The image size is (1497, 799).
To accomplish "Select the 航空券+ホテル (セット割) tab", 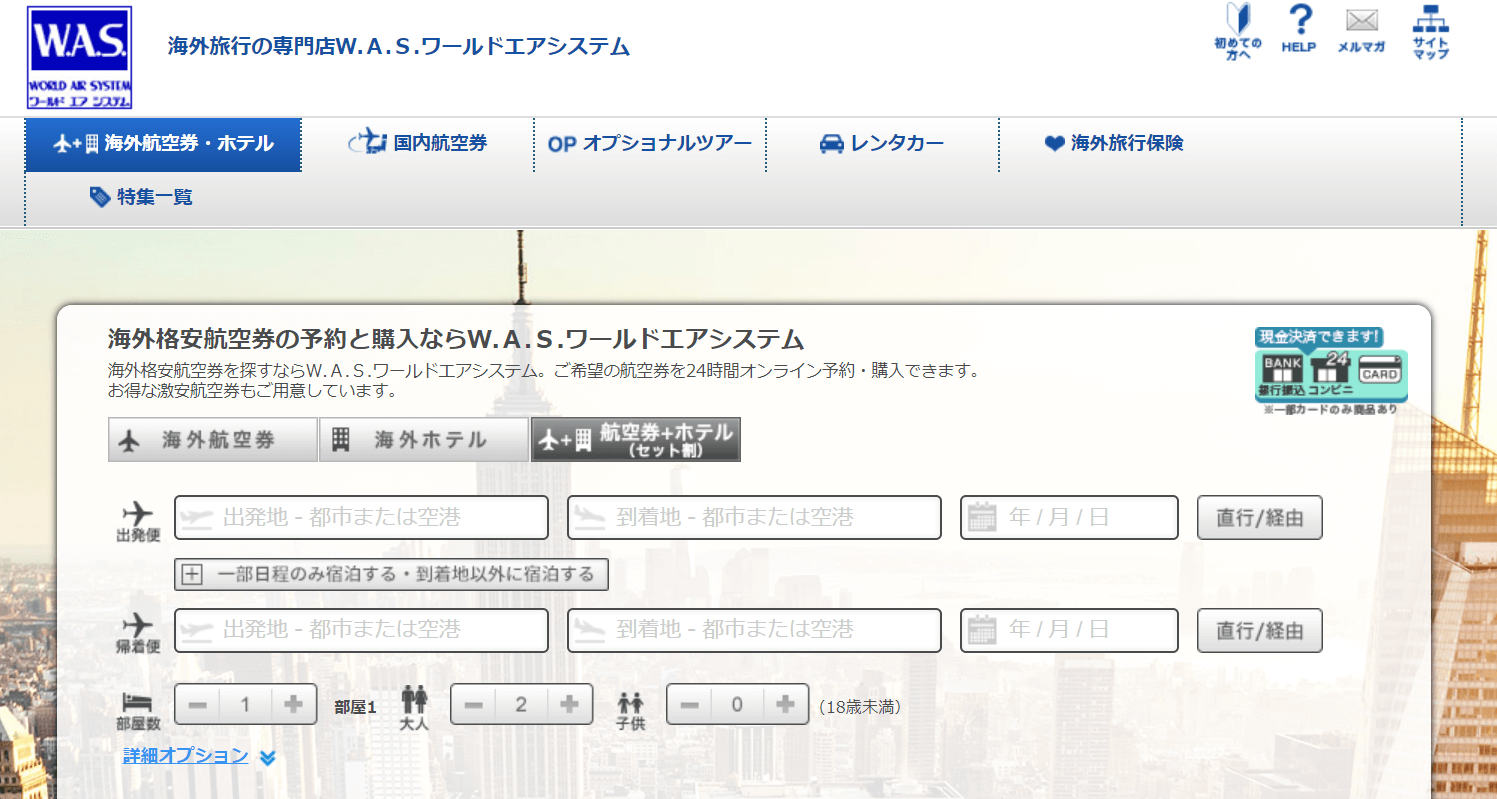I will (x=636, y=440).
